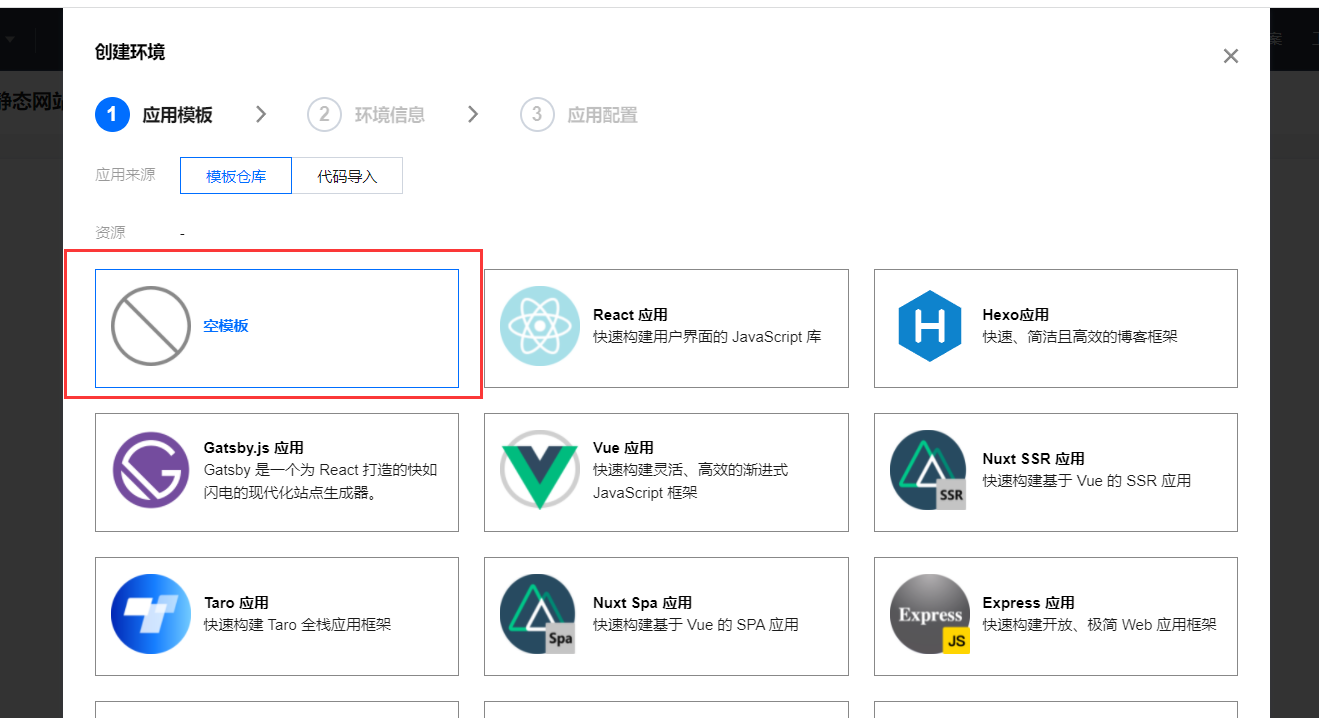This screenshot has height=718, width=1319.
Task: Click the Express 应用 title text
Action: 1028,603
